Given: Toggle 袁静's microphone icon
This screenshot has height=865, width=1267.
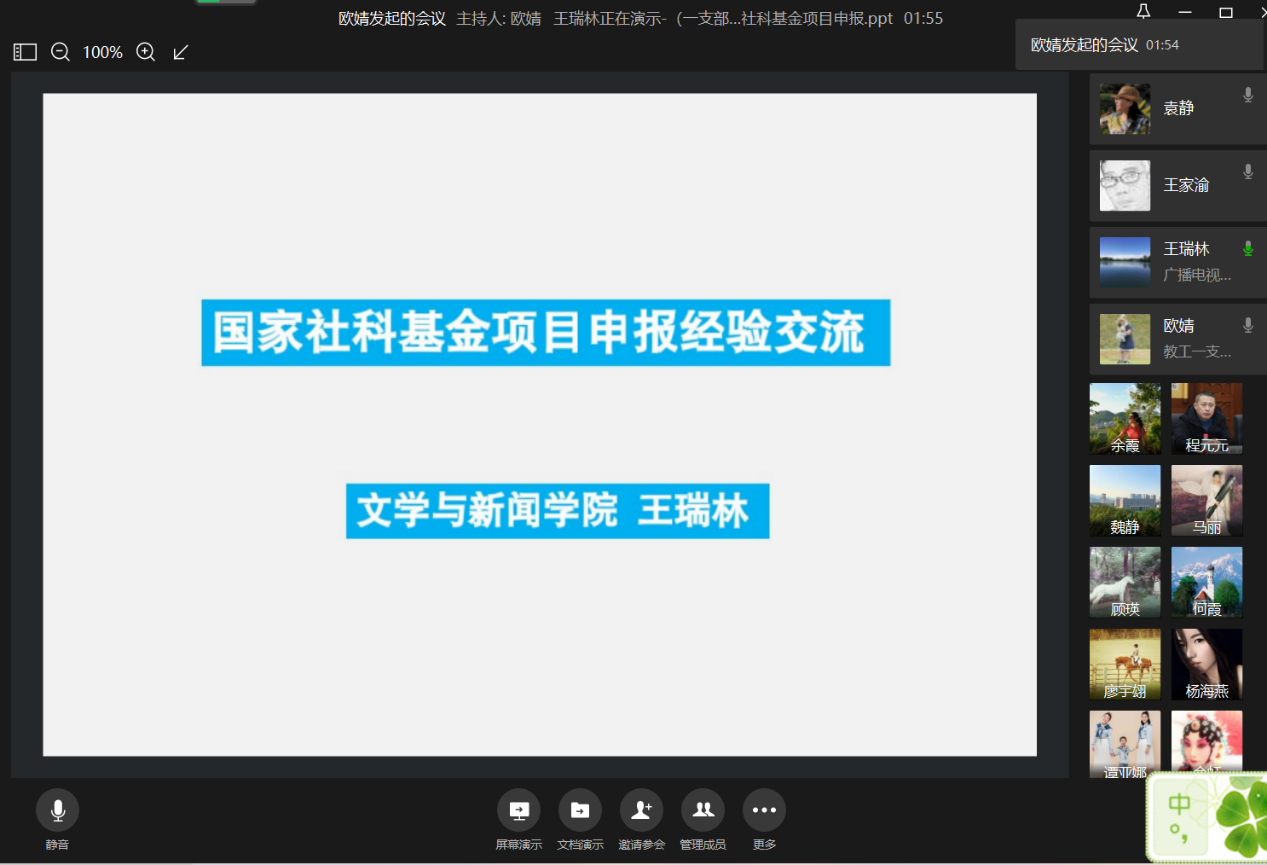Looking at the screenshot, I should pos(1247,95).
